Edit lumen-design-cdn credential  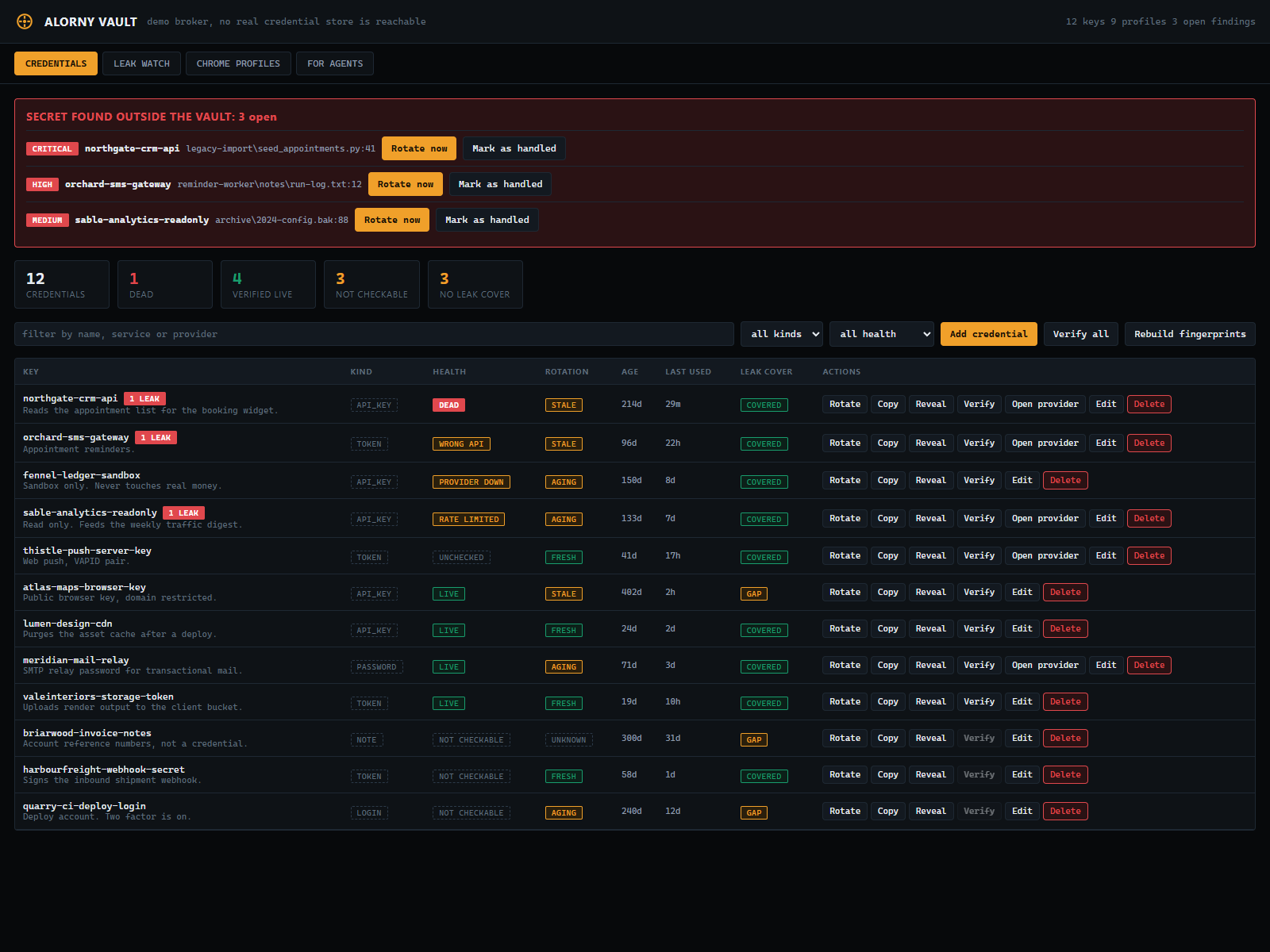[x=1022, y=629]
